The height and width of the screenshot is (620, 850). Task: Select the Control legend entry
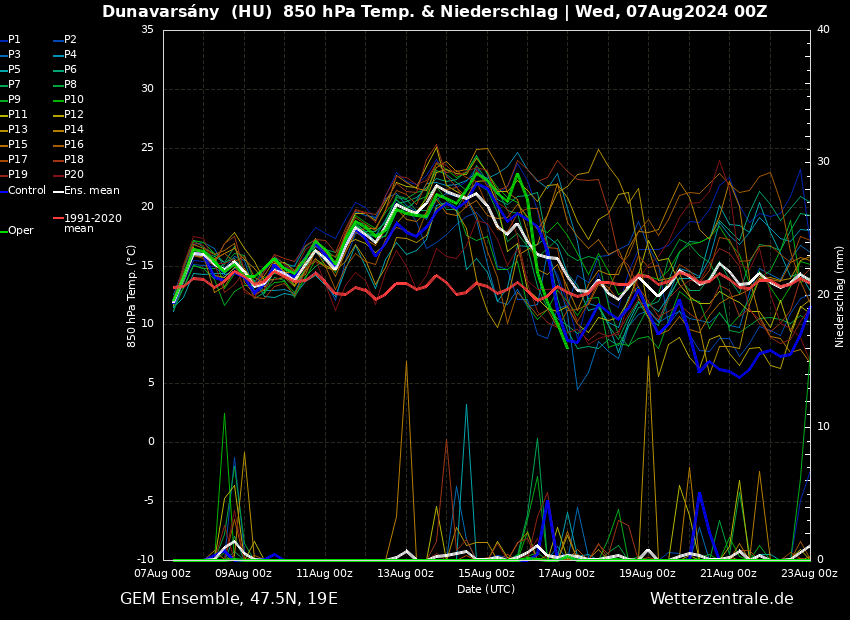[x=26, y=191]
